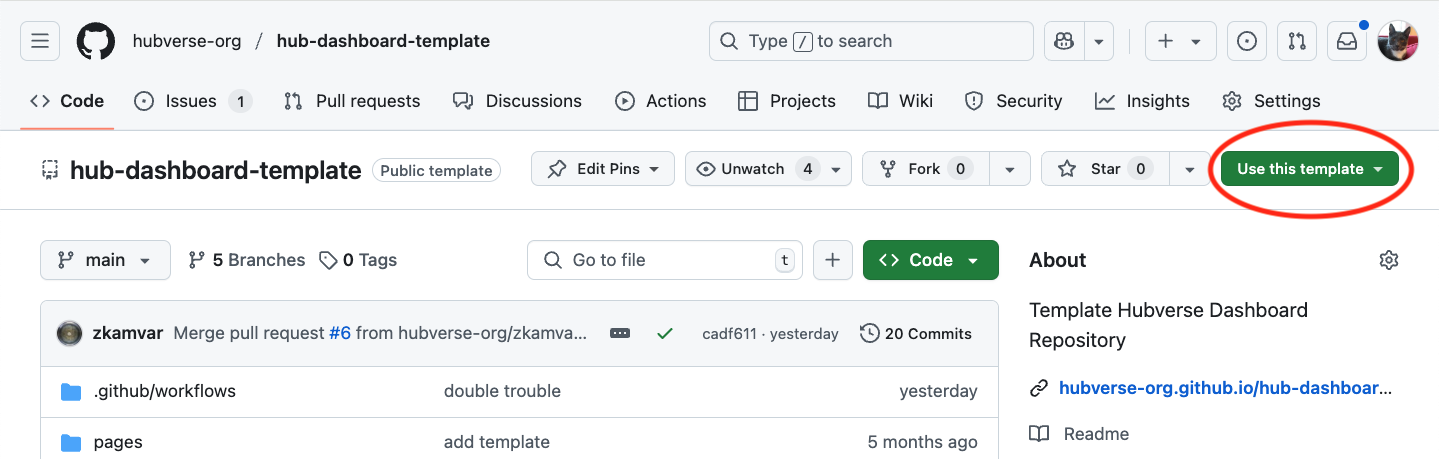Open the Copilot chat icon
The height and width of the screenshot is (459, 1439).
[x=1064, y=41]
